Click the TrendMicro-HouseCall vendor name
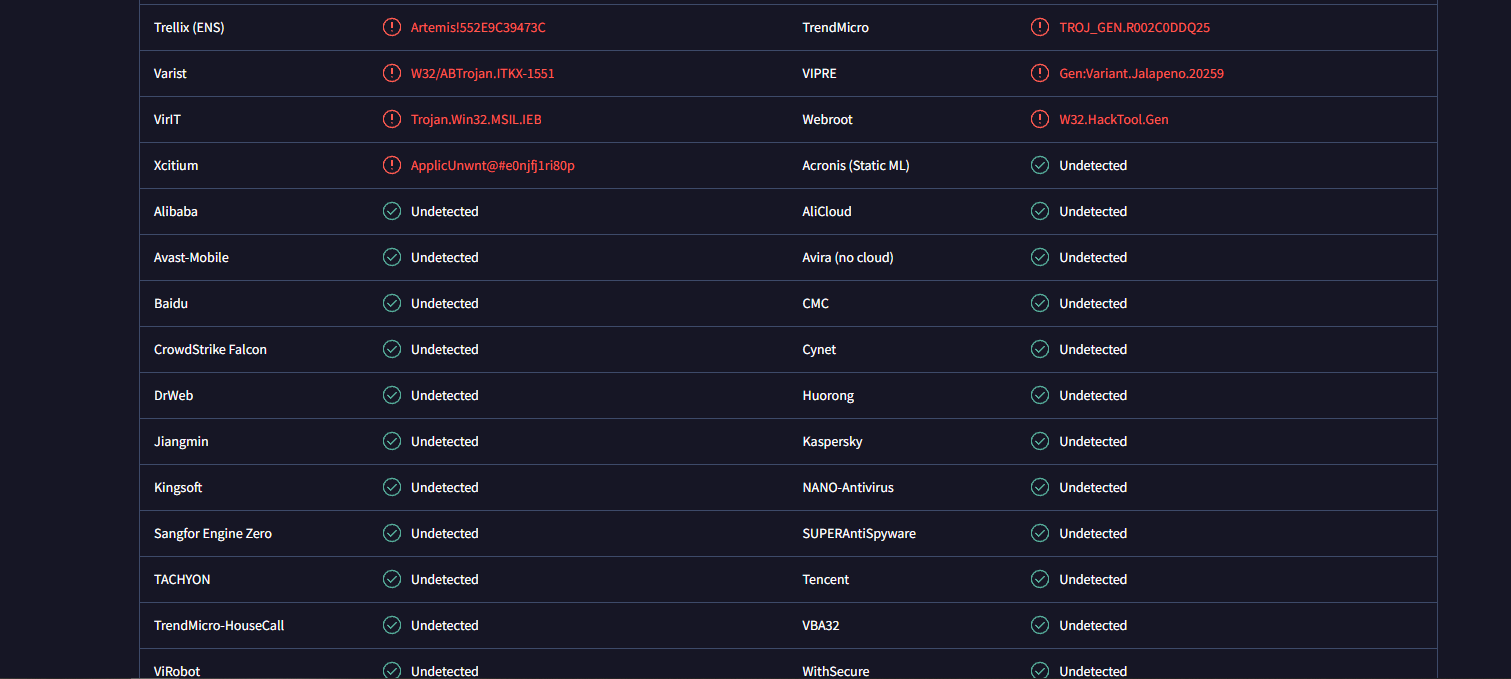1511x679 pixels. [219, 626]
